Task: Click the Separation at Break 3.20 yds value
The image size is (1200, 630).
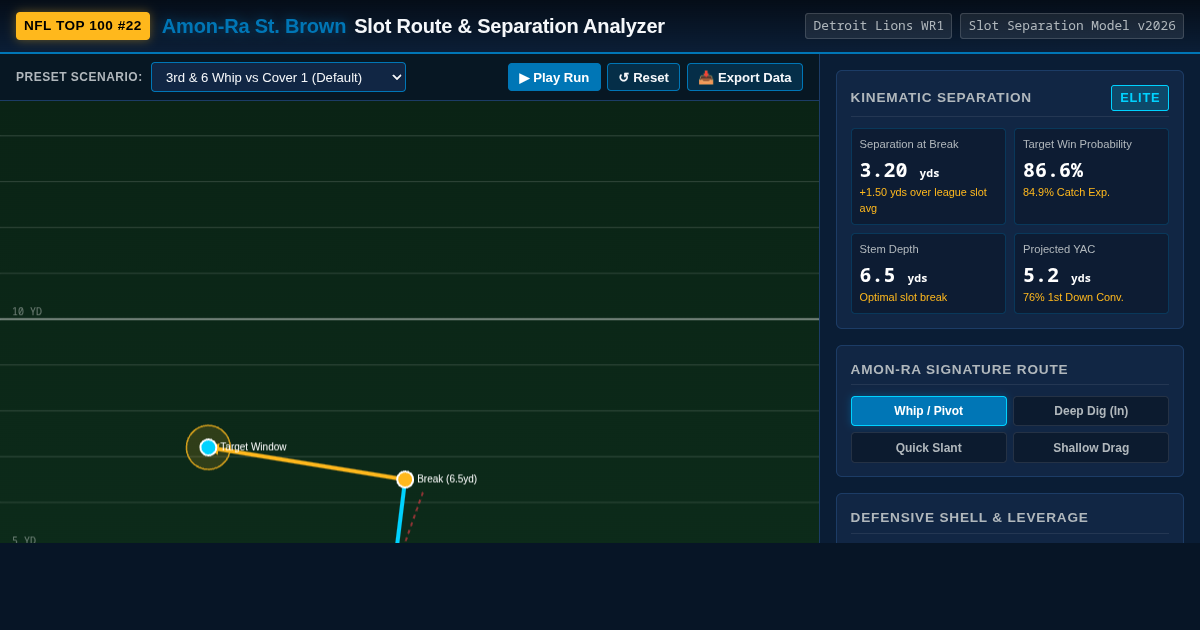Action: click(x=899, y=171)
